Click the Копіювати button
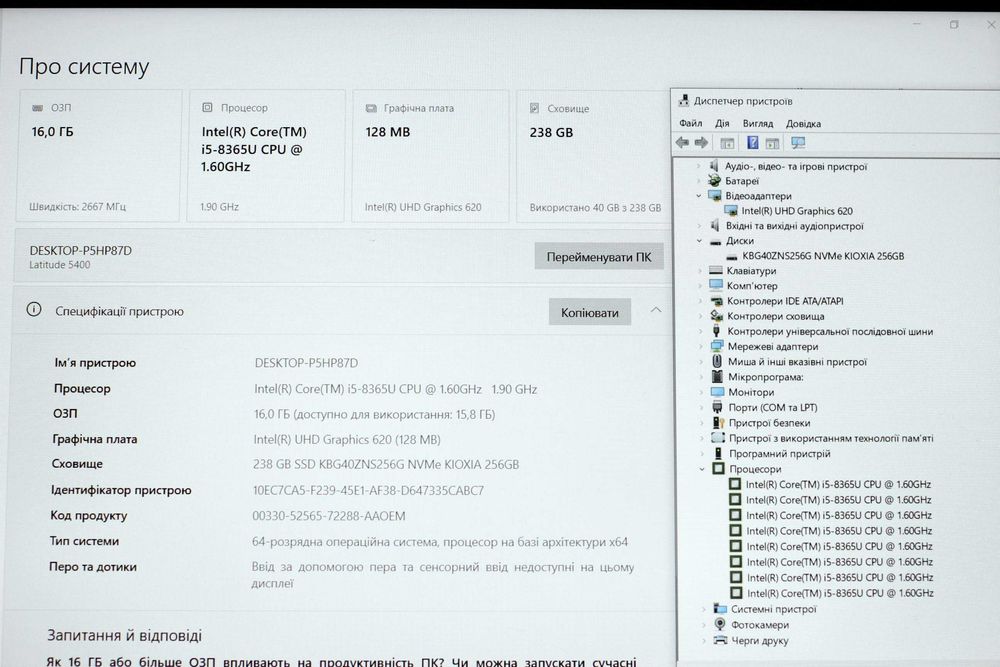The image size is (1000, 667). (590, 312)
